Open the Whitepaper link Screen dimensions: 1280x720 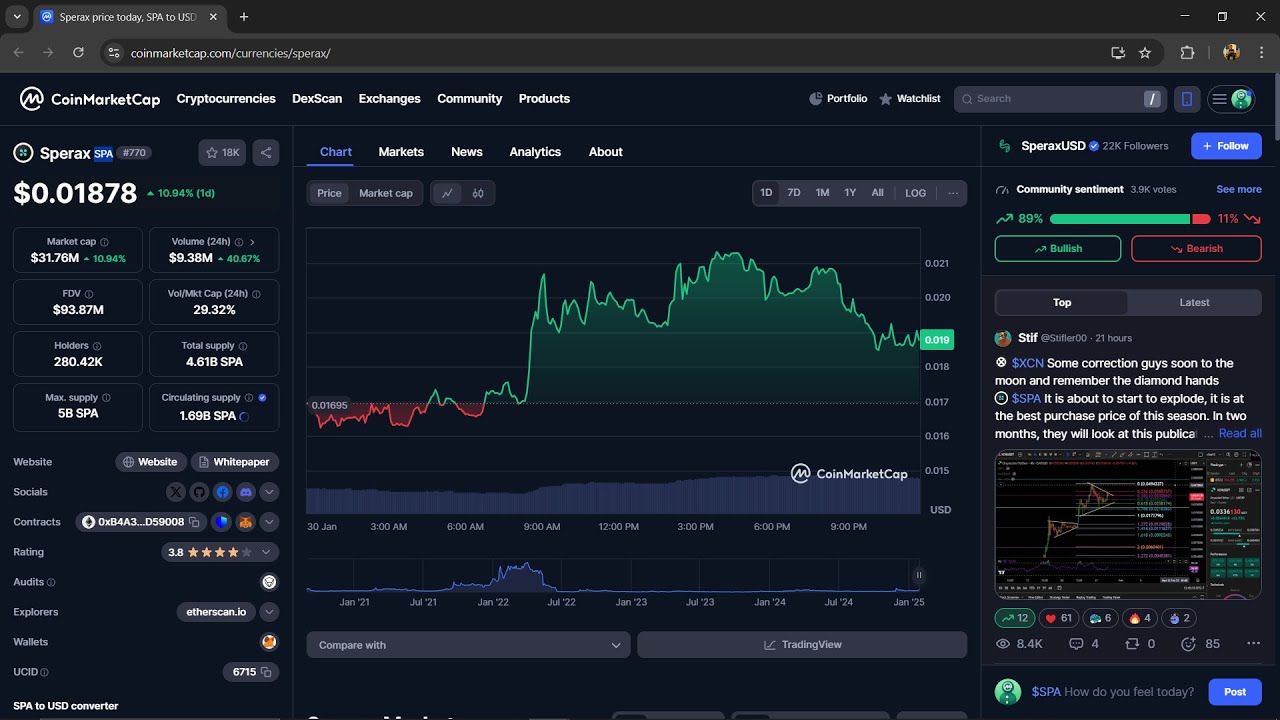tap(234, 462)
